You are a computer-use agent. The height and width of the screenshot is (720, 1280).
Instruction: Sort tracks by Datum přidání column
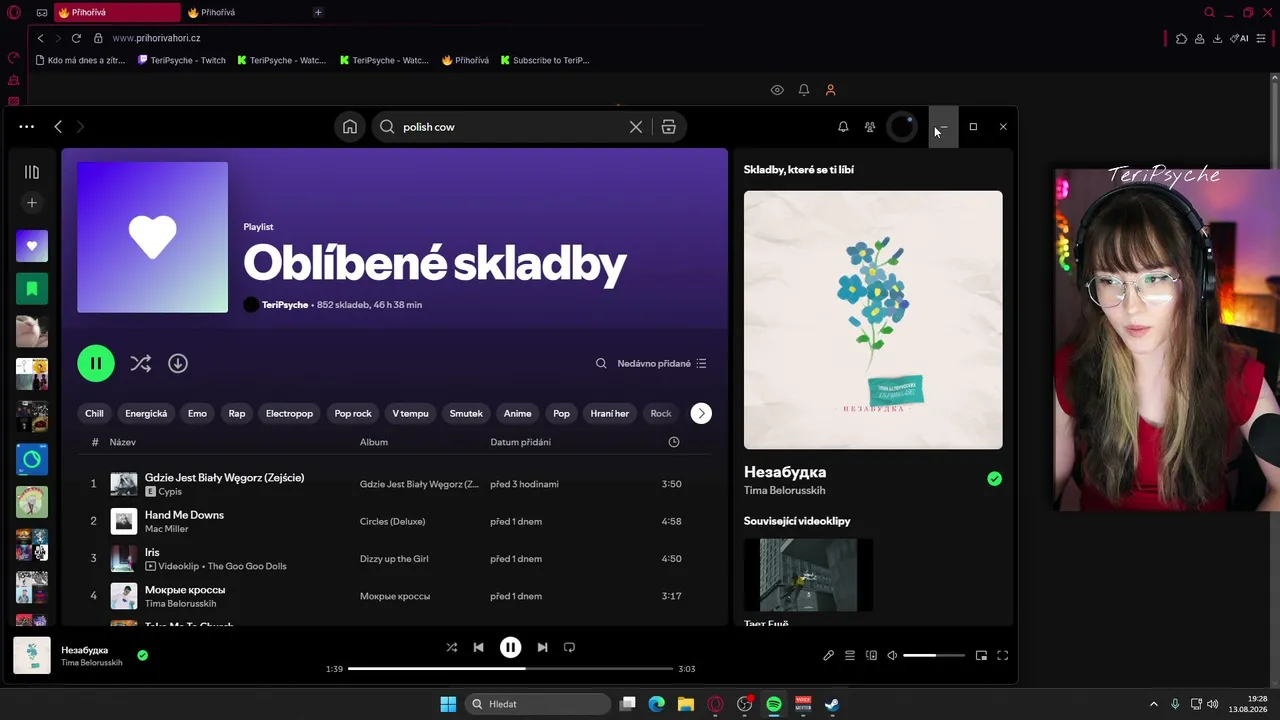pos(521,442)
